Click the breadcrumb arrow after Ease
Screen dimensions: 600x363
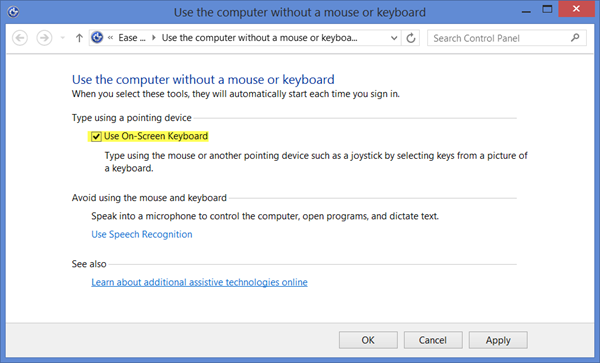tap(154, 37)
